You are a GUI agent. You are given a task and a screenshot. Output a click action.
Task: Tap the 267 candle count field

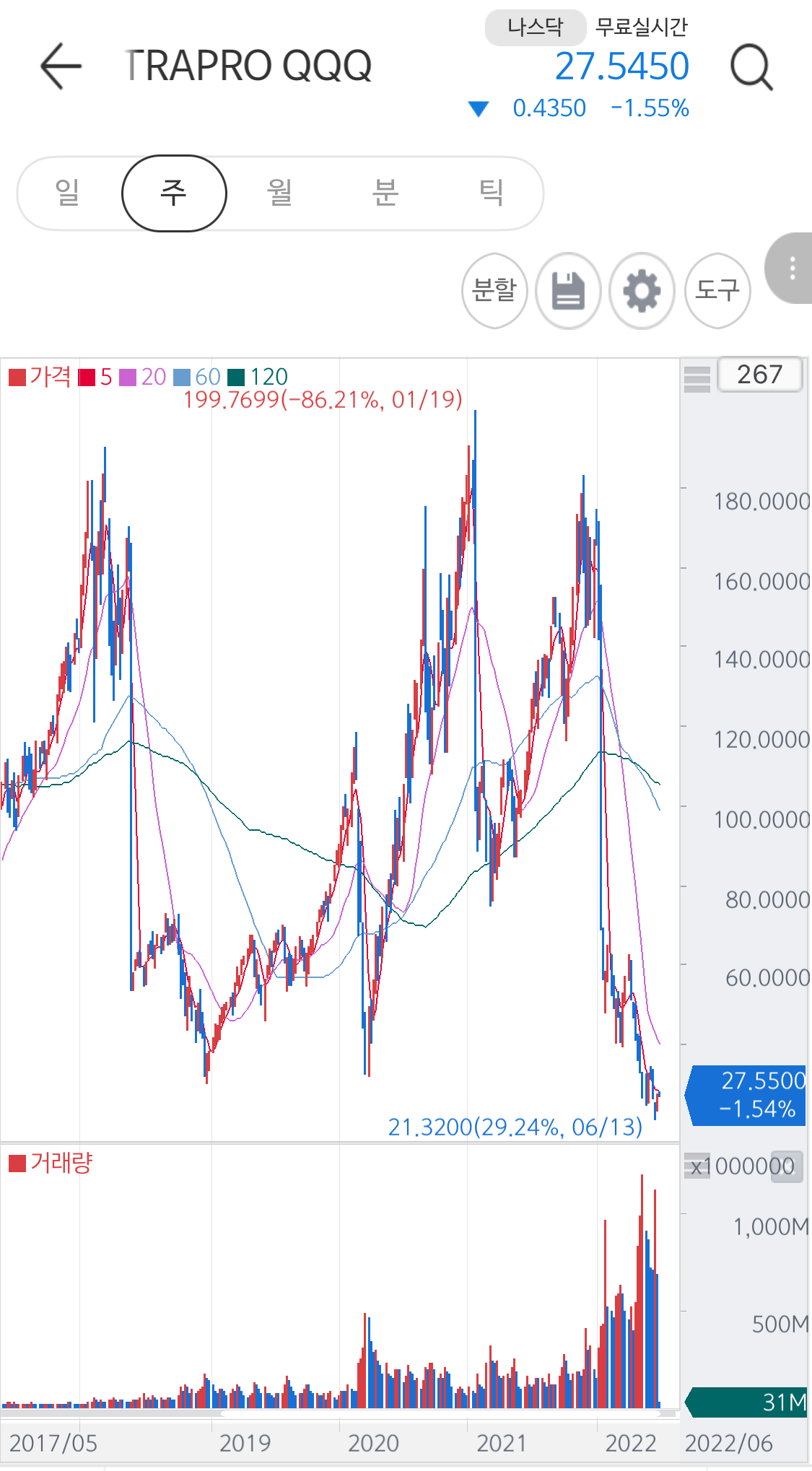pos(759,375)
